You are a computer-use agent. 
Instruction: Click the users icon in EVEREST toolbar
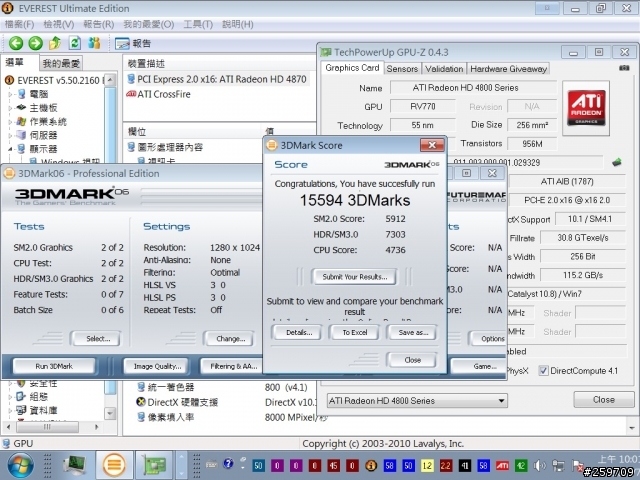94,43
